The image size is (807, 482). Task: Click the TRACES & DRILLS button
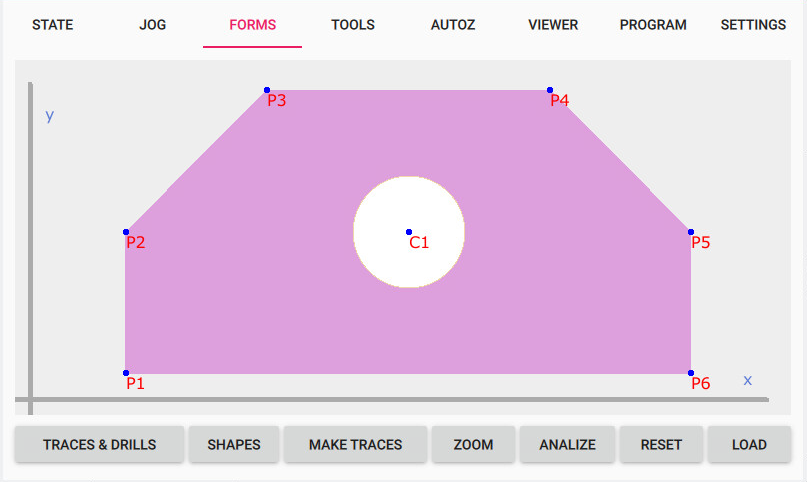[99, 445]
